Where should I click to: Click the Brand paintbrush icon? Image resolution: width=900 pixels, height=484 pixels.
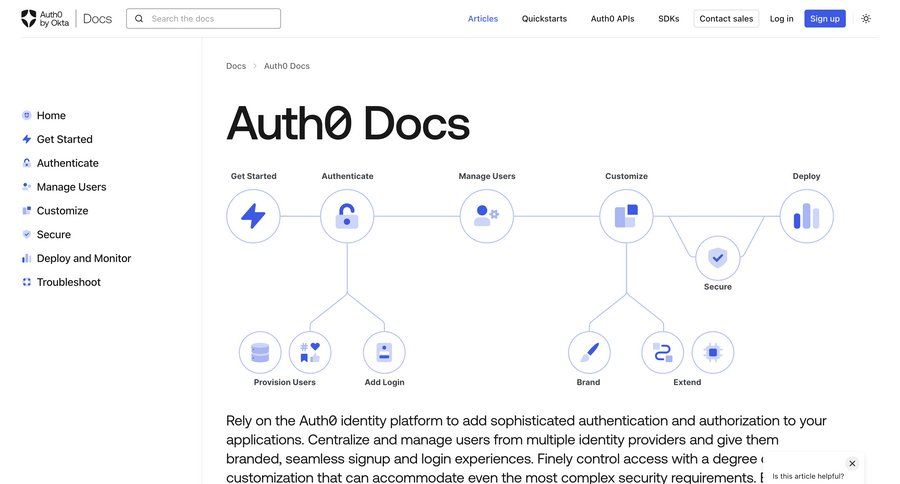tap(589, 353)
